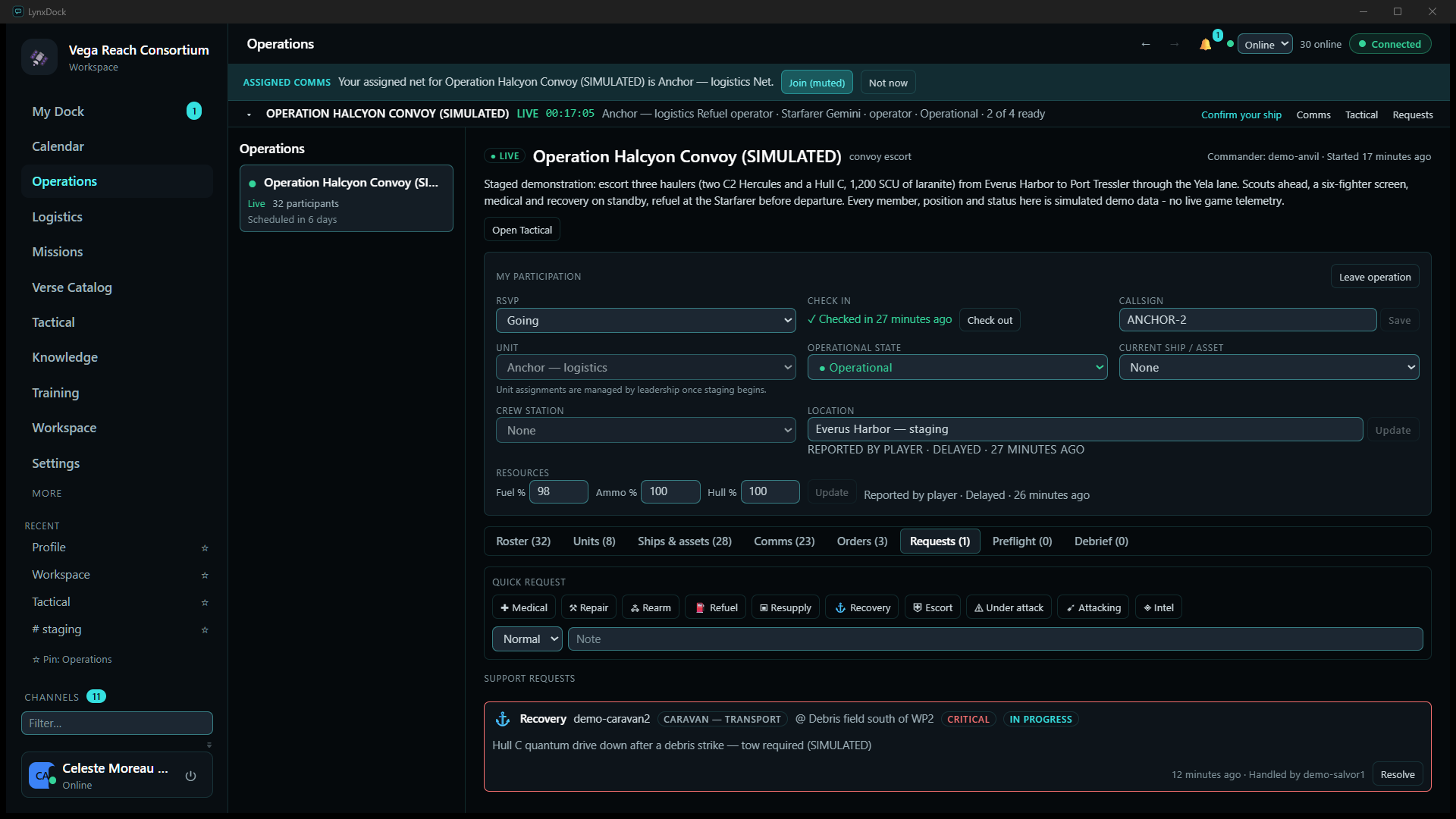1456x819 pixels.
Task: Star the Workspace recent item
Action: click(x=204, y=575)
